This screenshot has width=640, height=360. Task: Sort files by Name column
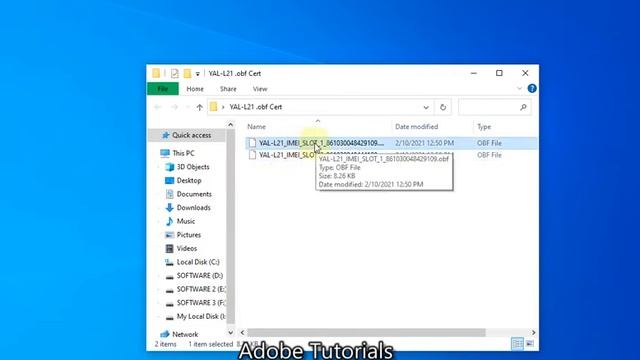pyautogui.click(x=256, y=127)
